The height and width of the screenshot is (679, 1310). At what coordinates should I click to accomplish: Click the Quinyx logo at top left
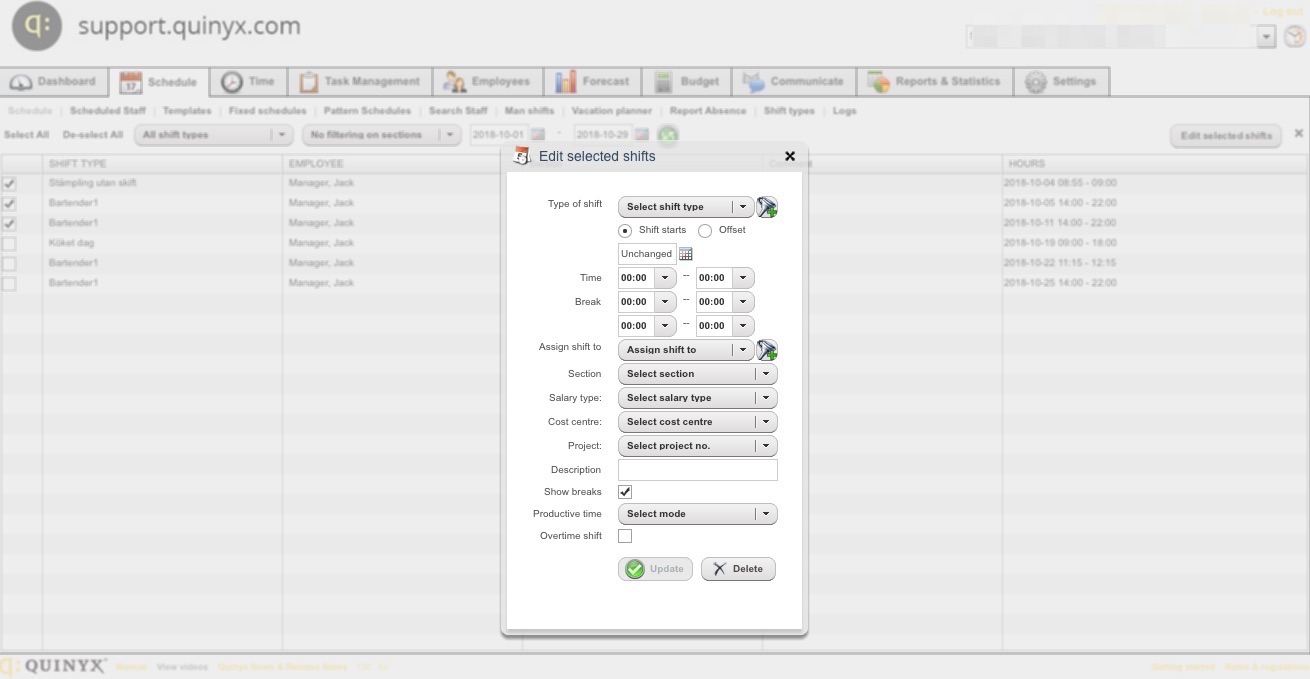[37, 27]
